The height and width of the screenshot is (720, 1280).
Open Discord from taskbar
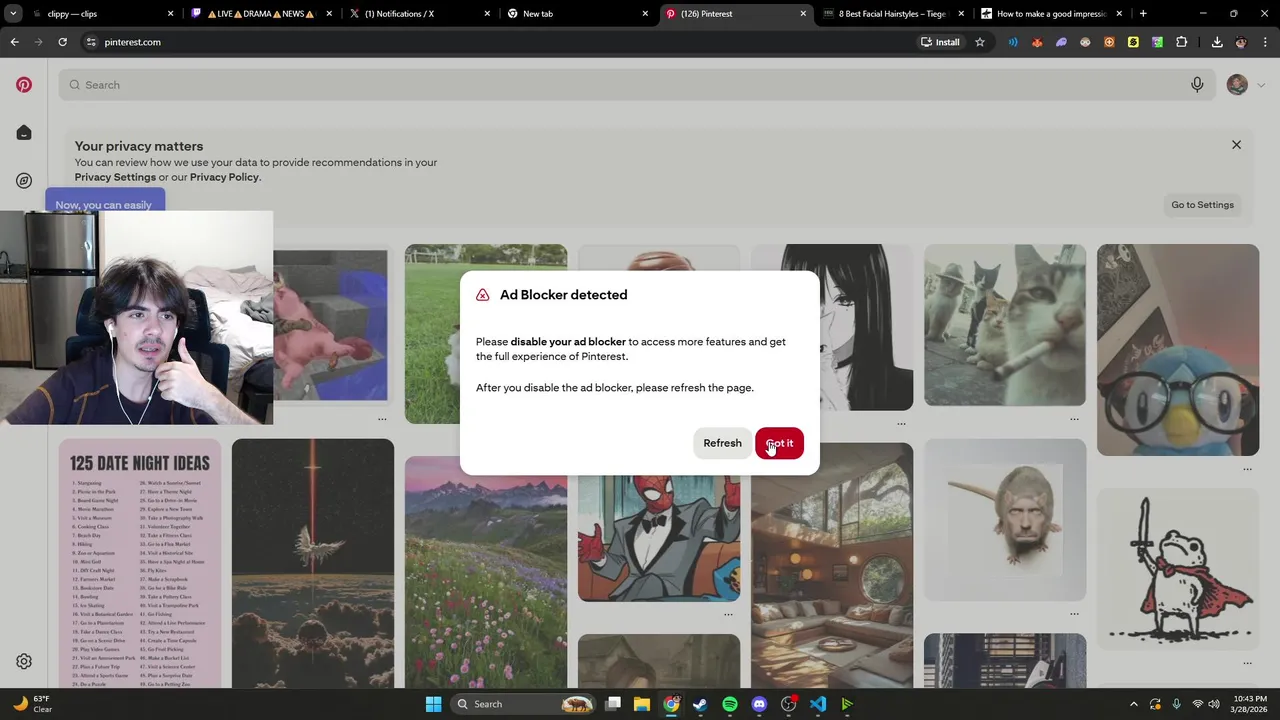coord(759,704)
